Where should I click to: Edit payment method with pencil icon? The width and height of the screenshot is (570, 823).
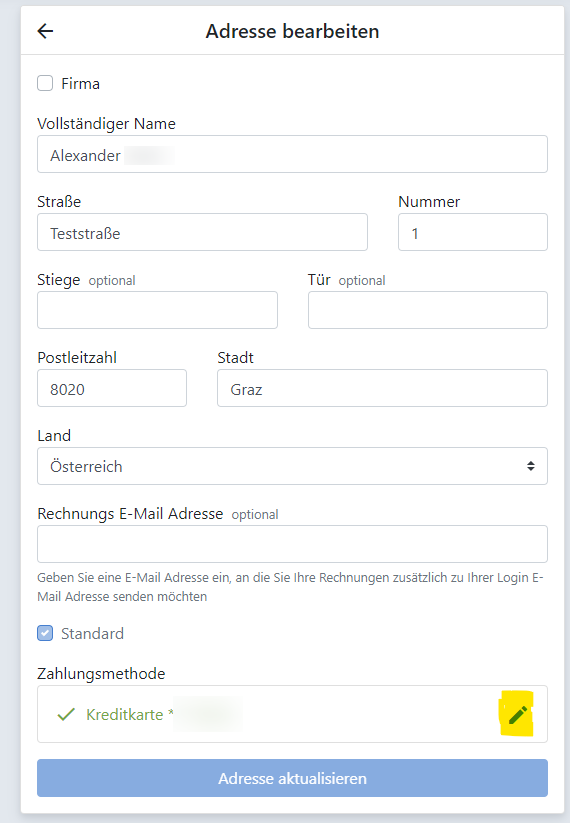click(x=518, y=714)
